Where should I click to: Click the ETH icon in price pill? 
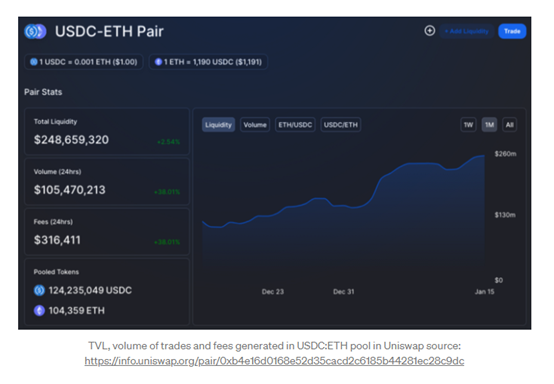158,62
